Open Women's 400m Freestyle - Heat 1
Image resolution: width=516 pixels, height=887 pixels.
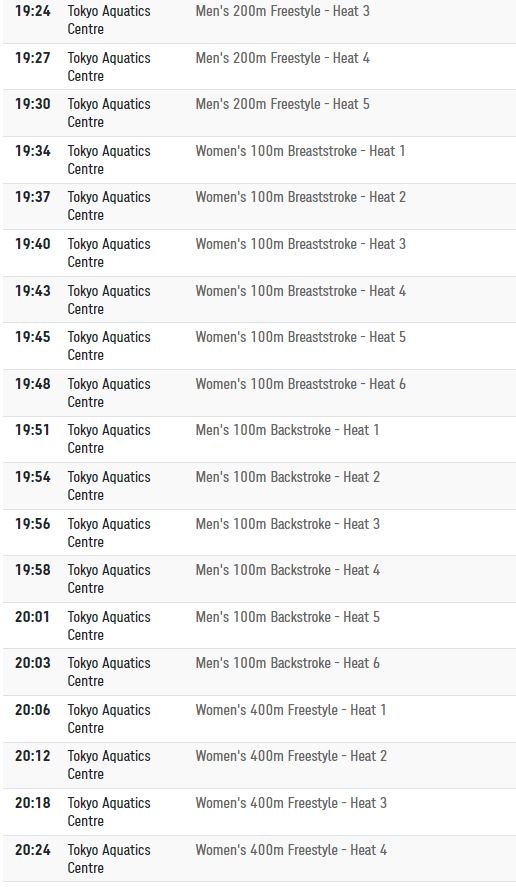tap(291, 710)
